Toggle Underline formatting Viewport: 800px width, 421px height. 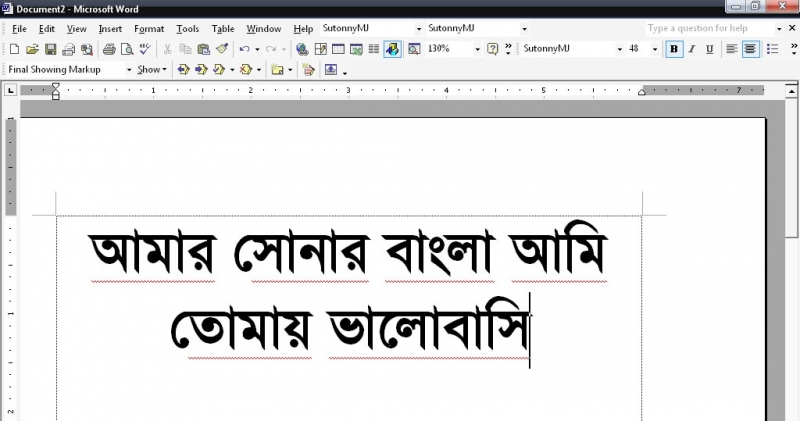[x=709, y=49]
